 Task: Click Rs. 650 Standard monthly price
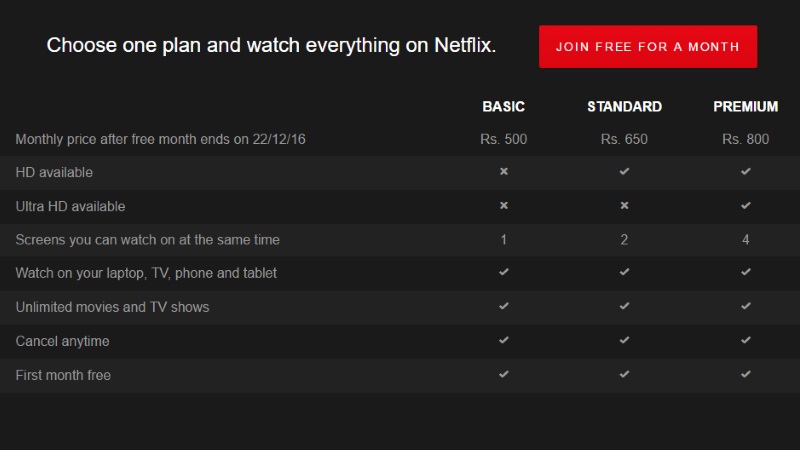pos(624,139)
